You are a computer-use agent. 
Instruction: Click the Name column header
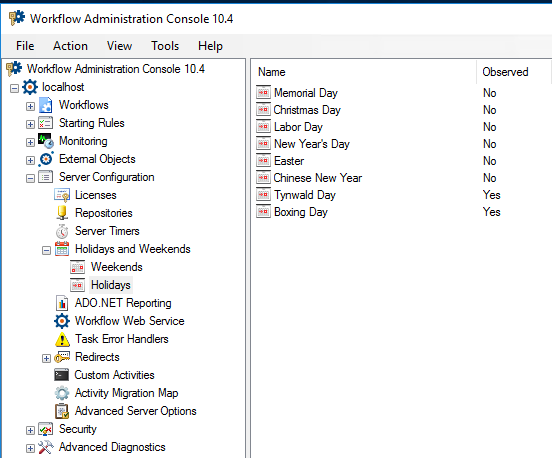pyautogui.click(x=364, y=72)
